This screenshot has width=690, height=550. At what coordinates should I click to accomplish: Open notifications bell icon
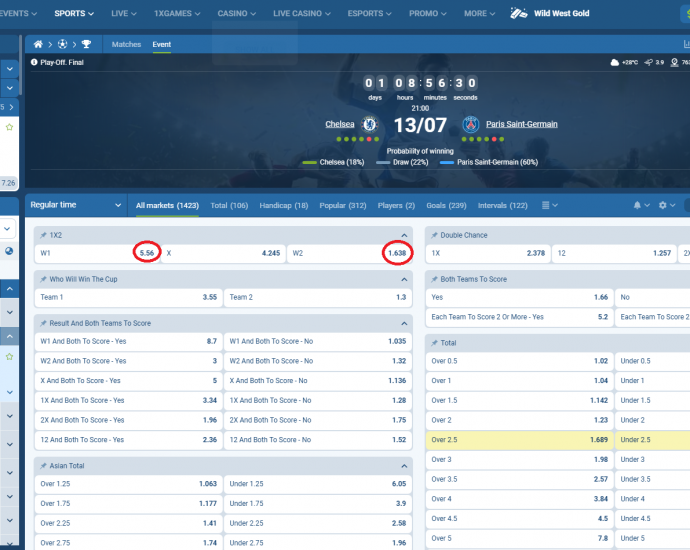click(x=637, y=205)
